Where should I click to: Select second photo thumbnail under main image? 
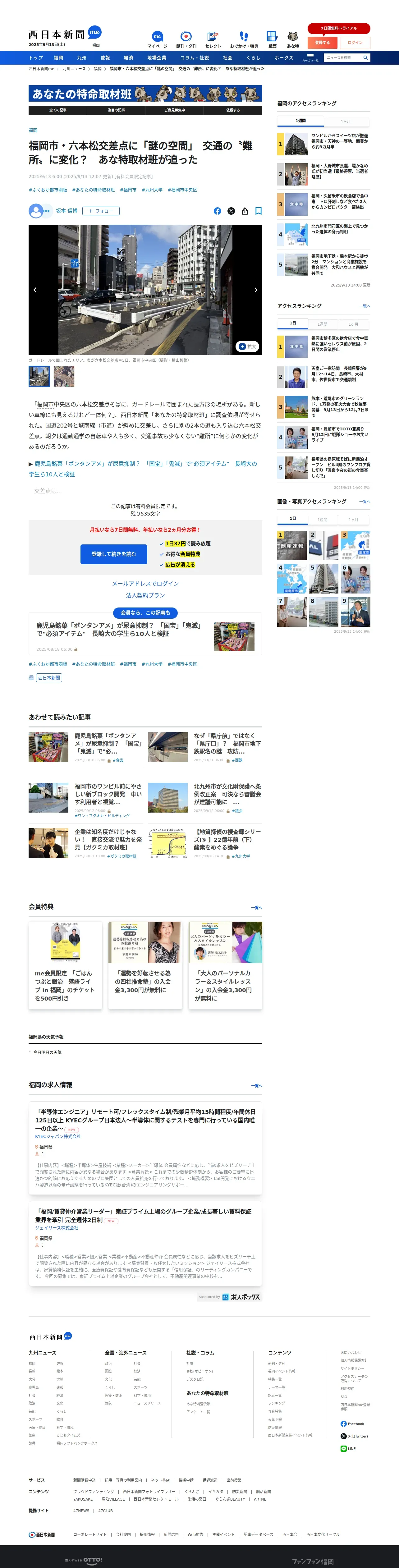click(64, 376)
